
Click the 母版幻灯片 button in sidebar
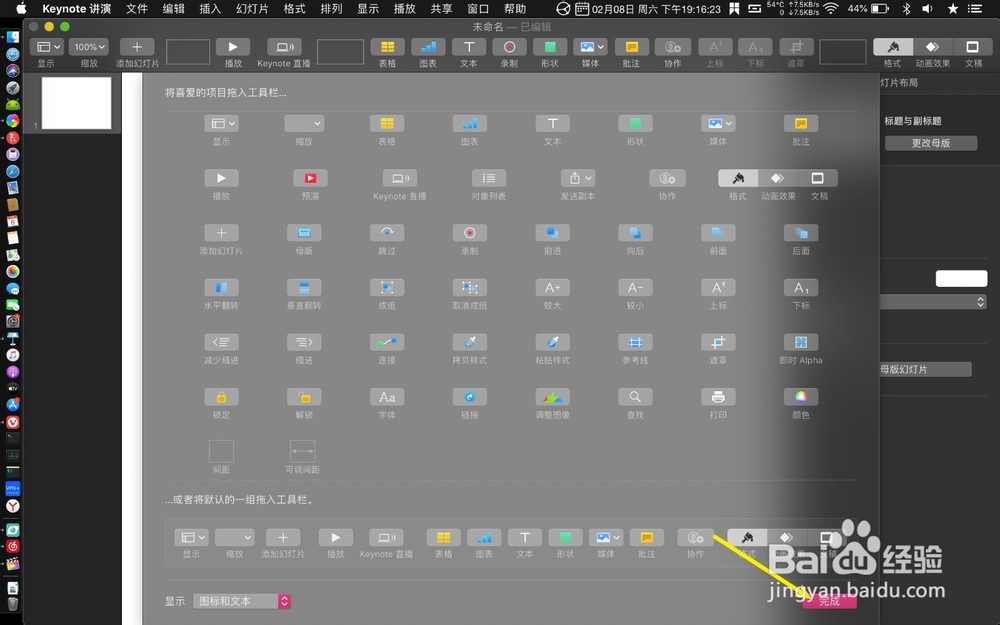925,369
